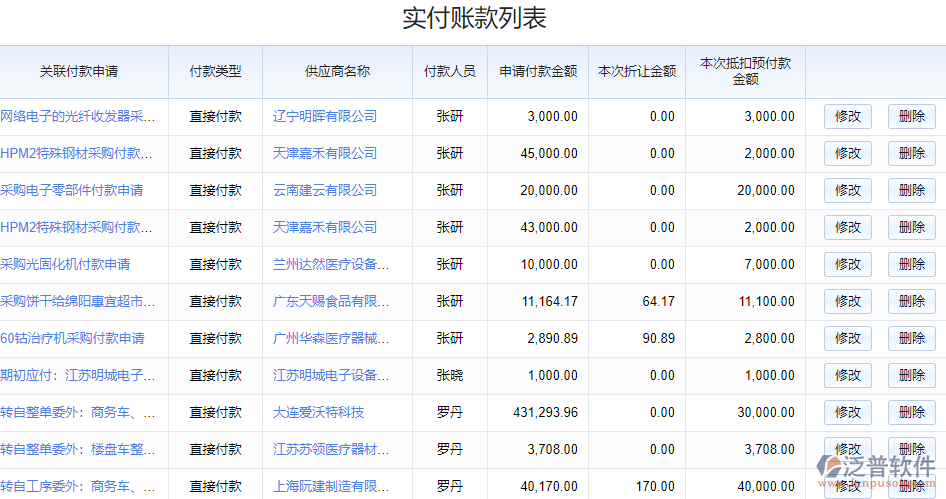The height and width of the screenshot is (499, 946).
Task: Open supplier 广东天赐食品有限…
Action: tap(331, 301)
